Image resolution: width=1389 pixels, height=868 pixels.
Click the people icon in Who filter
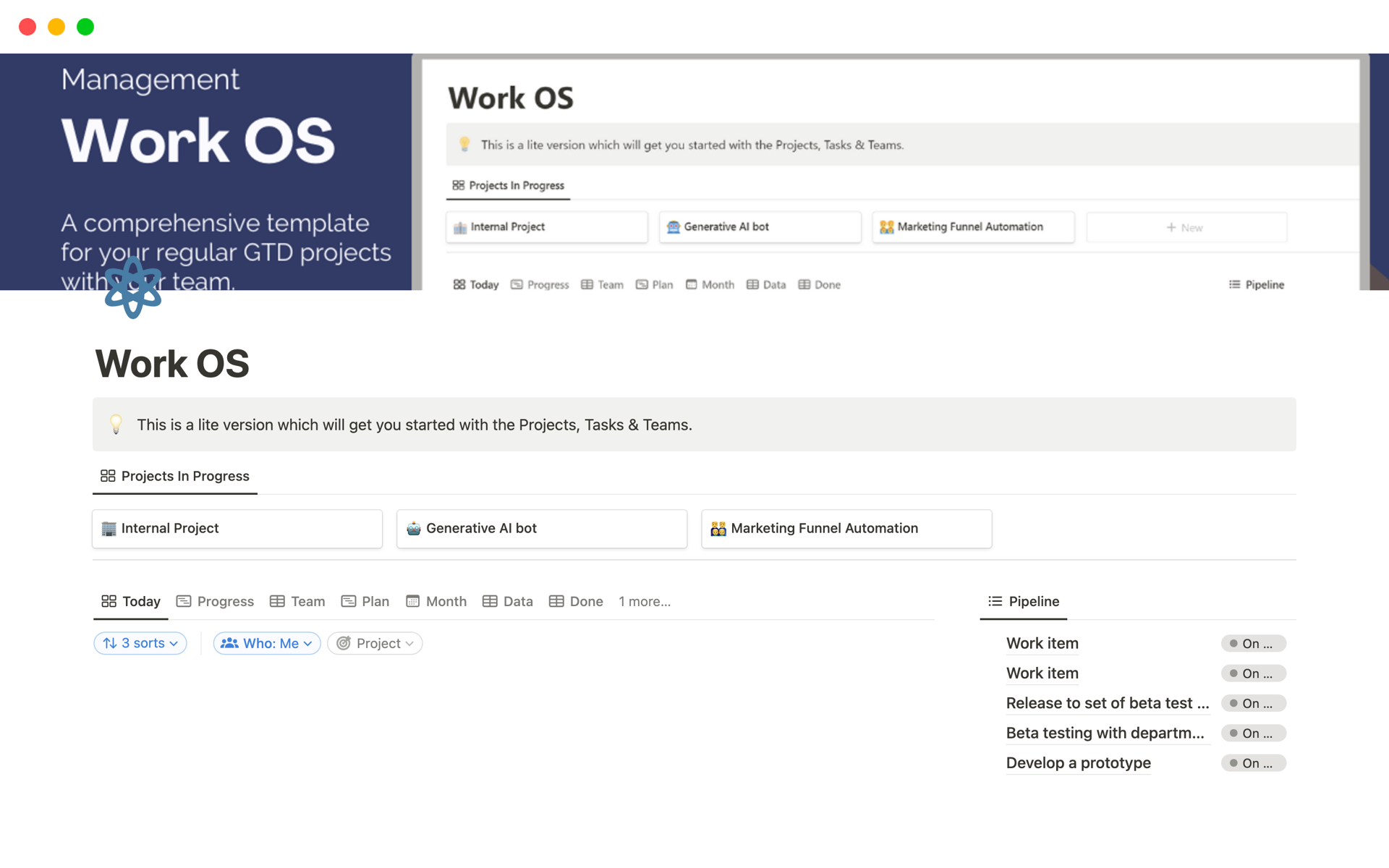[229, 643]
